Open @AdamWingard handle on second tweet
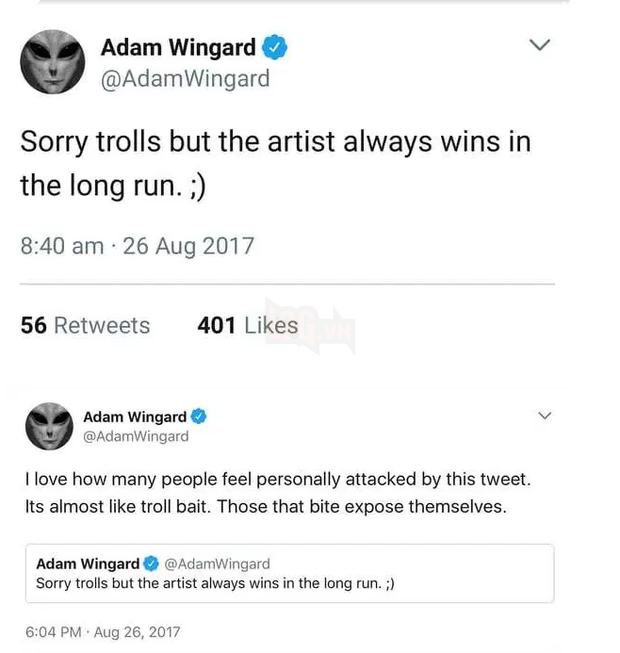This screenshot has height=653, width=620. pyautogui.click(x=136, y=436)
